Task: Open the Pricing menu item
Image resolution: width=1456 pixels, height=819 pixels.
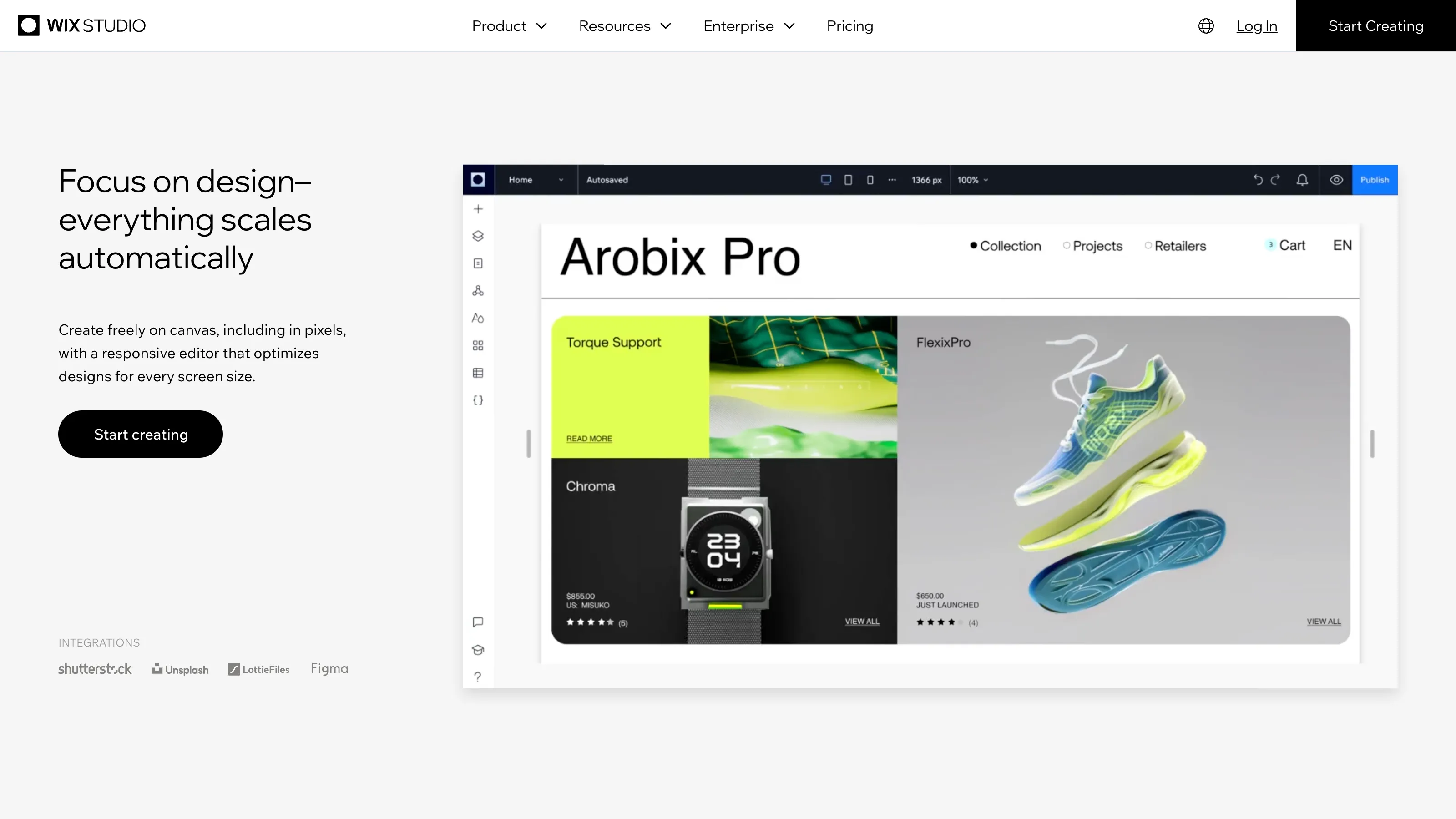Action: click(849, 25)
